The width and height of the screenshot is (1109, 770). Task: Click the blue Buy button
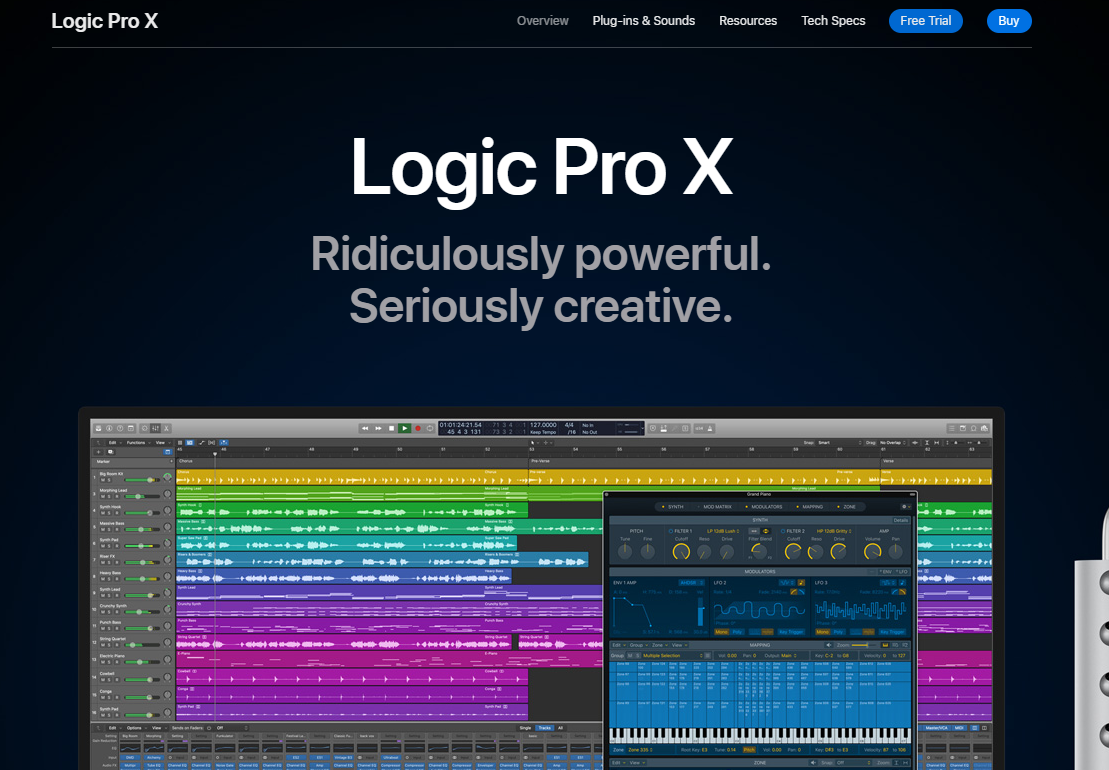1009,21
